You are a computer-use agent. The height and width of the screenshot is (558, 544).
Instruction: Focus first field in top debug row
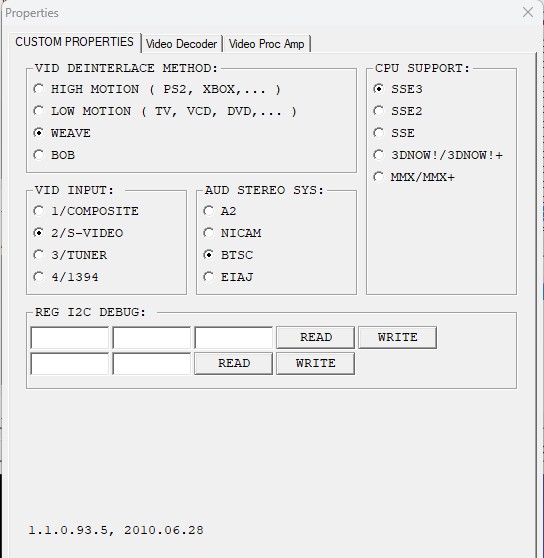coord(70,337)
